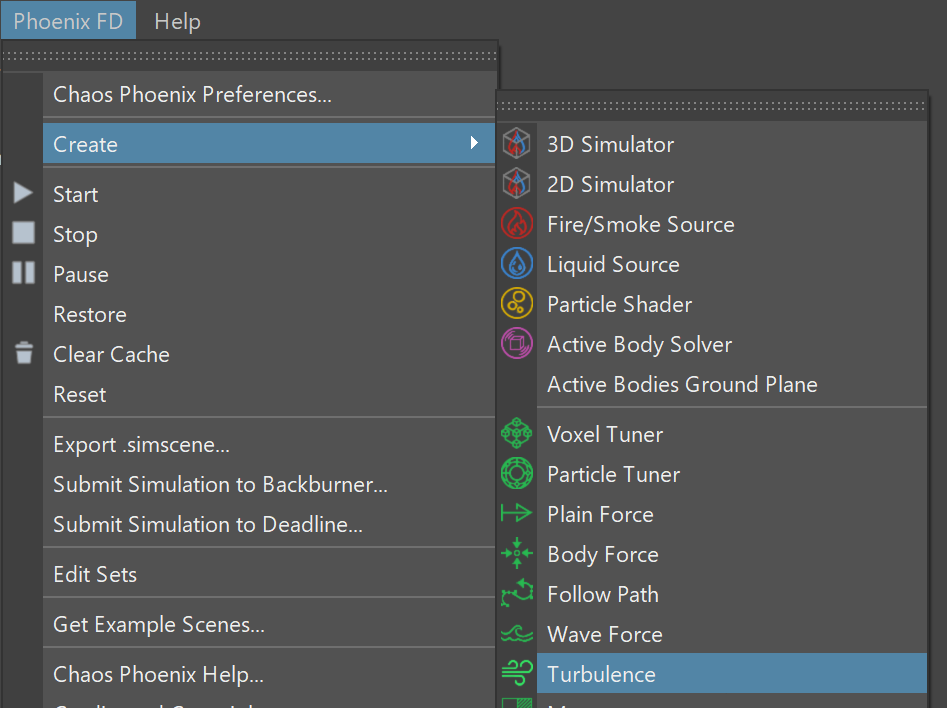Choose Stop simulation entry

[269, 234]
